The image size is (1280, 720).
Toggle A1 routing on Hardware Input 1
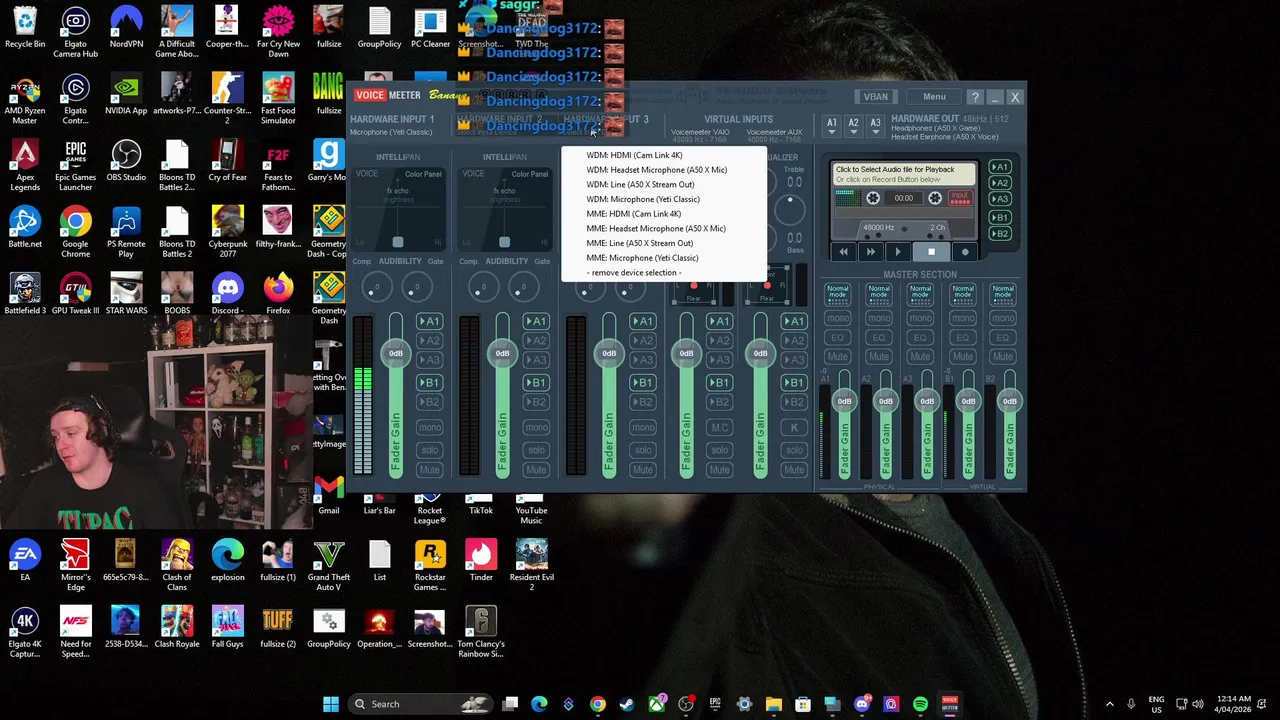[x=429, y=321]
